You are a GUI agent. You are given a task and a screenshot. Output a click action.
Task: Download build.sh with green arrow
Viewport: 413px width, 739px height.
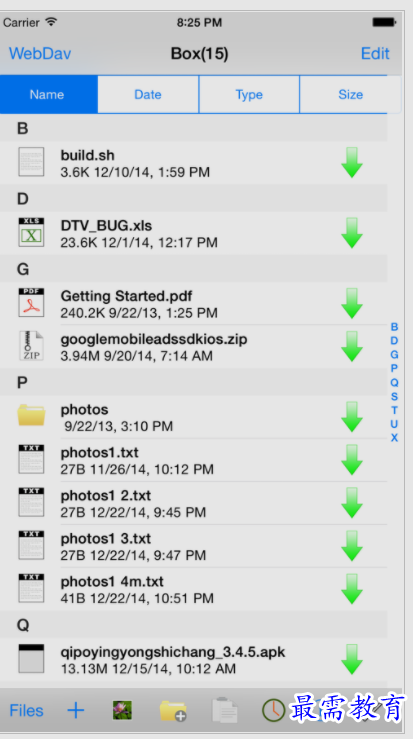point(352,163)
